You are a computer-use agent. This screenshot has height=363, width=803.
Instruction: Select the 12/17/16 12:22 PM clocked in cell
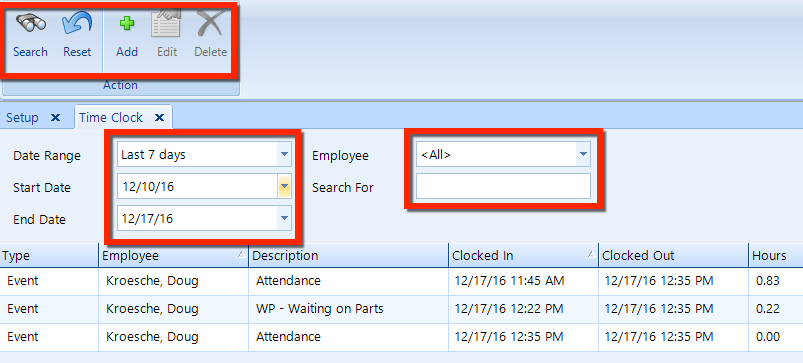[x=523, y=309]
